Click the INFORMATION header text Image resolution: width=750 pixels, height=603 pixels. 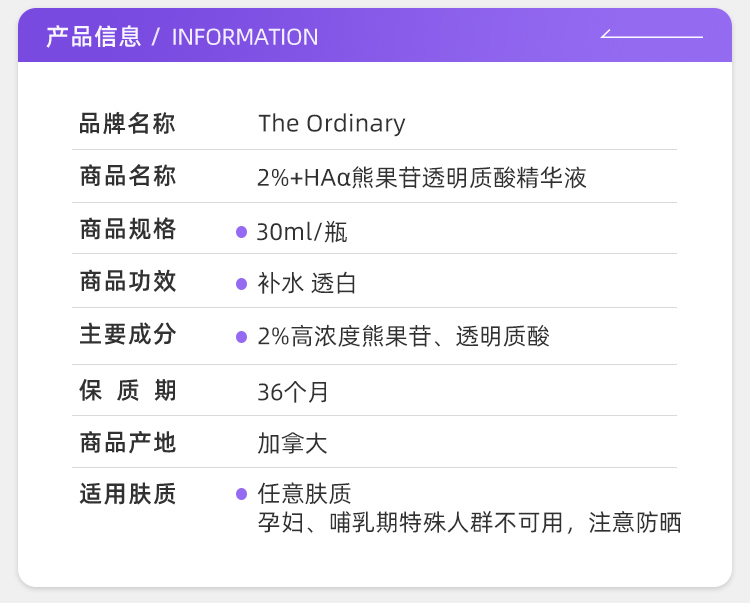coord(245,37)
